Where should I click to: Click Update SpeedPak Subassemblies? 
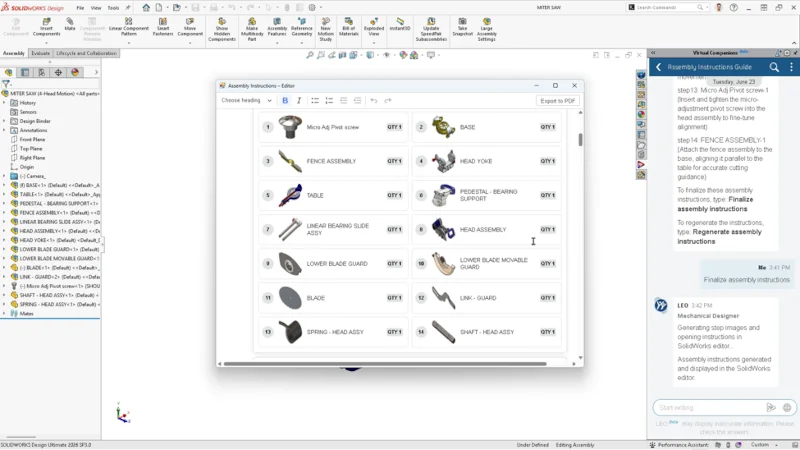[431, 30]
